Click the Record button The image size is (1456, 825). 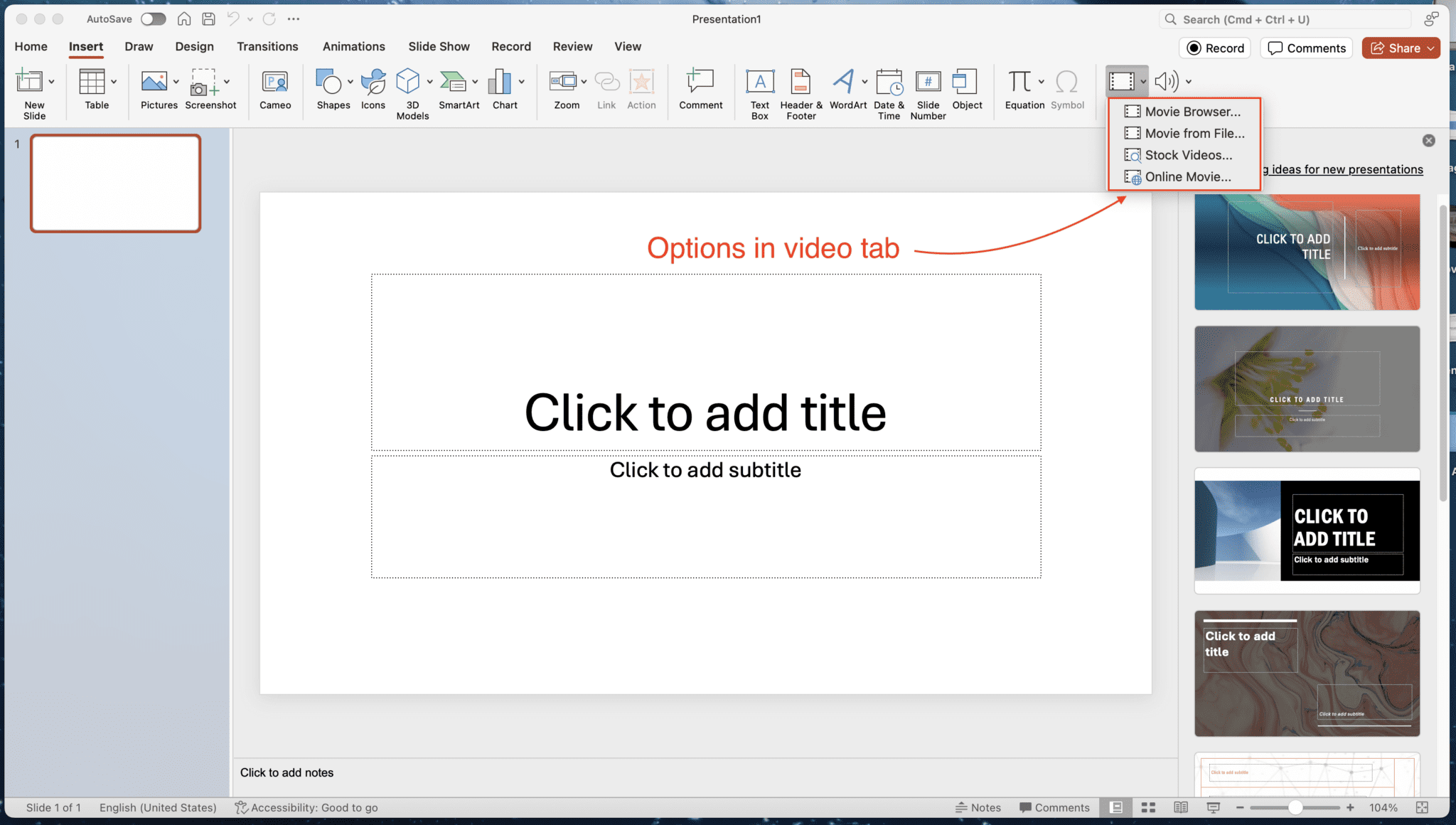[x=1215, y=48]
